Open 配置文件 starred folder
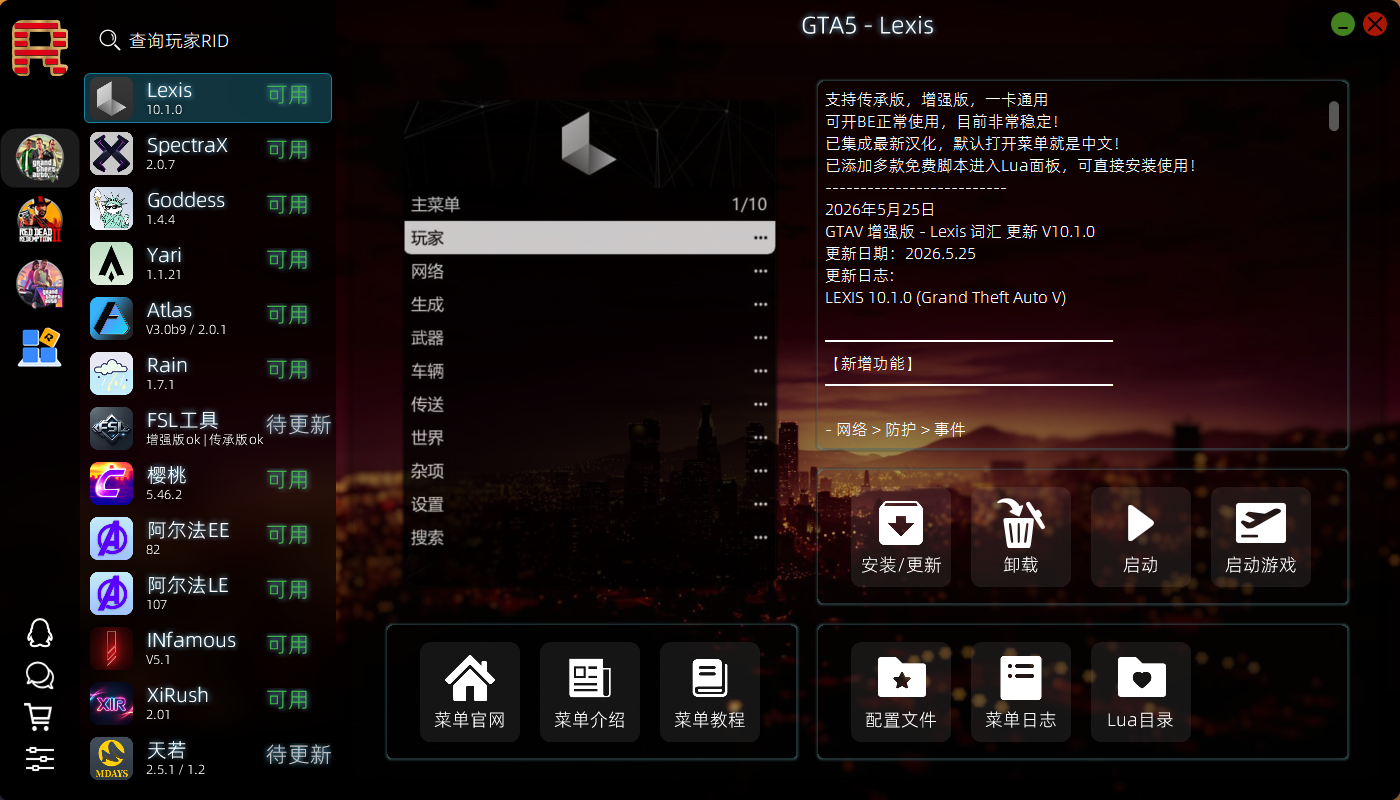1400x800 pixels. 901,692
